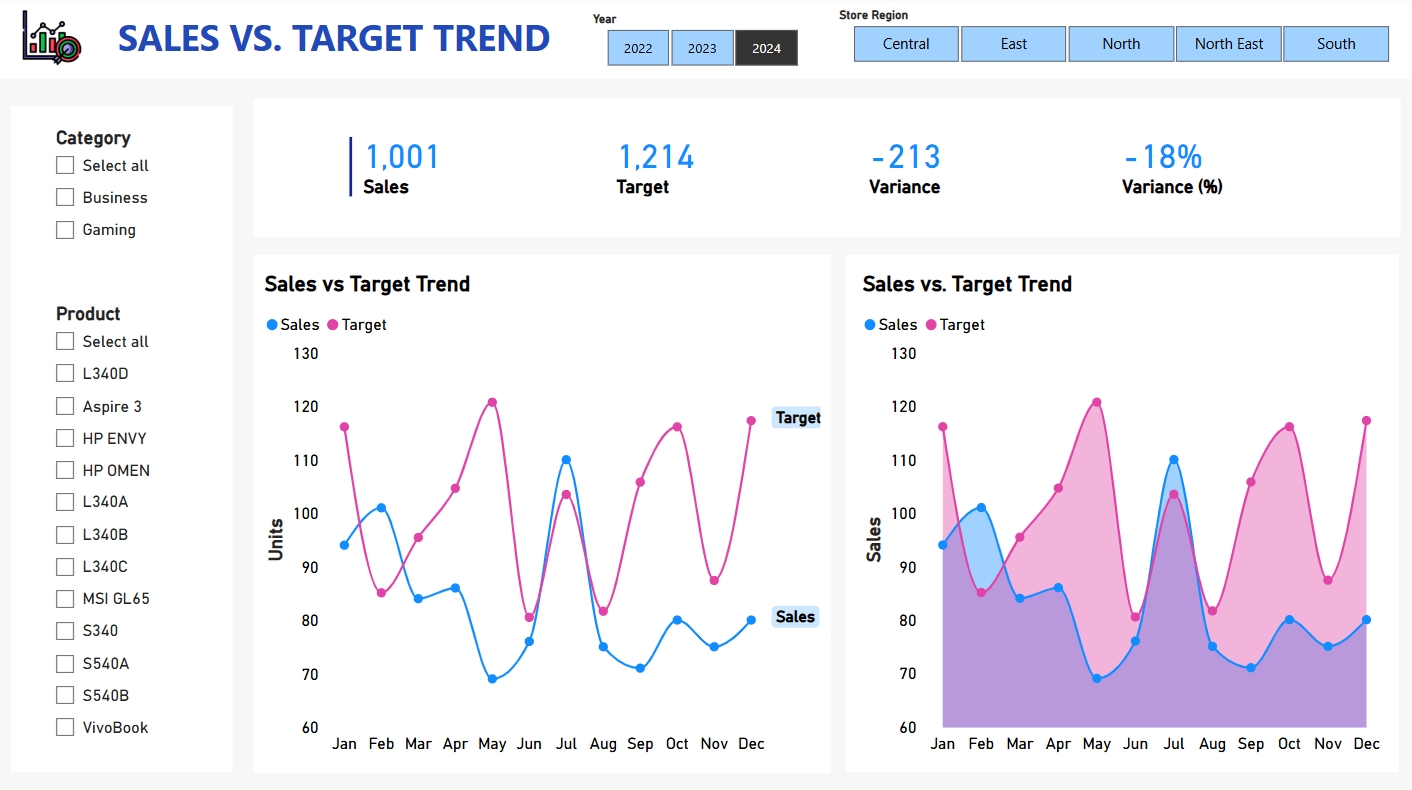
Task: Click the Target series label in line chart
Action: (797, 418)
